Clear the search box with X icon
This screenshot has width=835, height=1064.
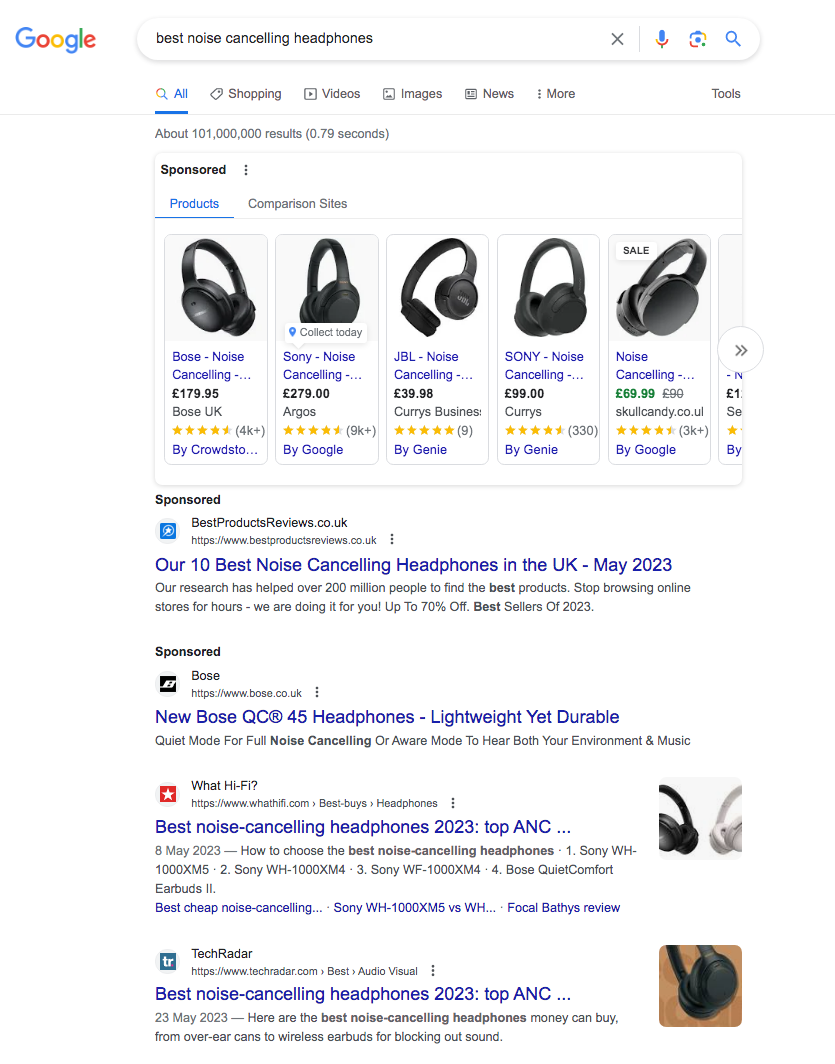[x=617, y=39]
